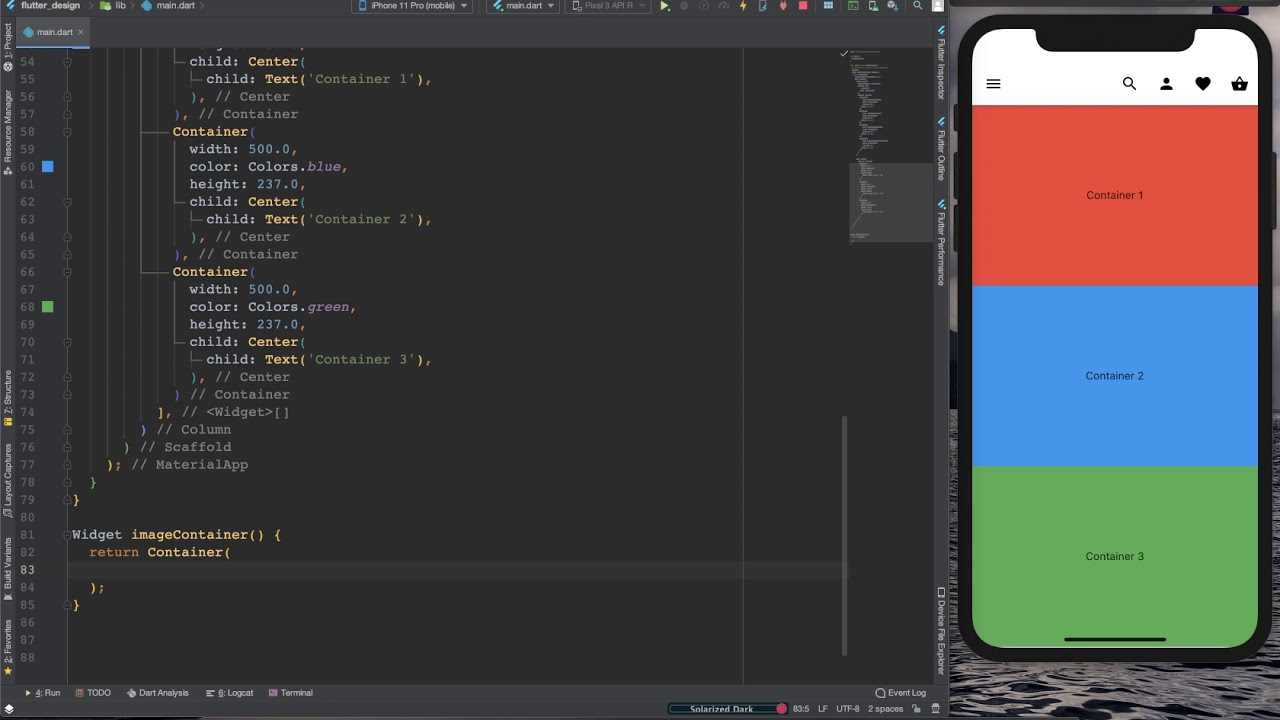This screenshot has width=1280, height=720.
Task: Open the Event Log panel
Action: [900, 693]
